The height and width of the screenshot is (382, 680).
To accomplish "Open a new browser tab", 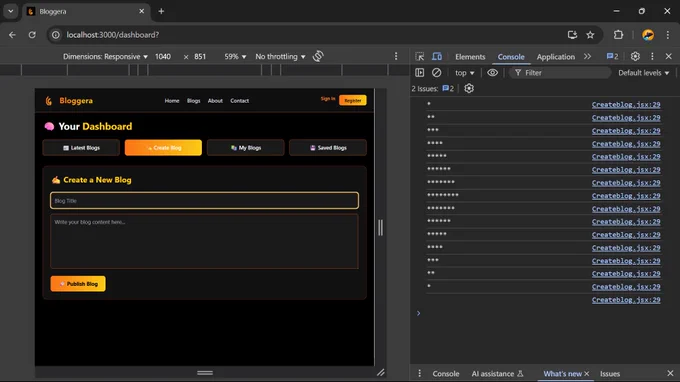I will [161, 11].
